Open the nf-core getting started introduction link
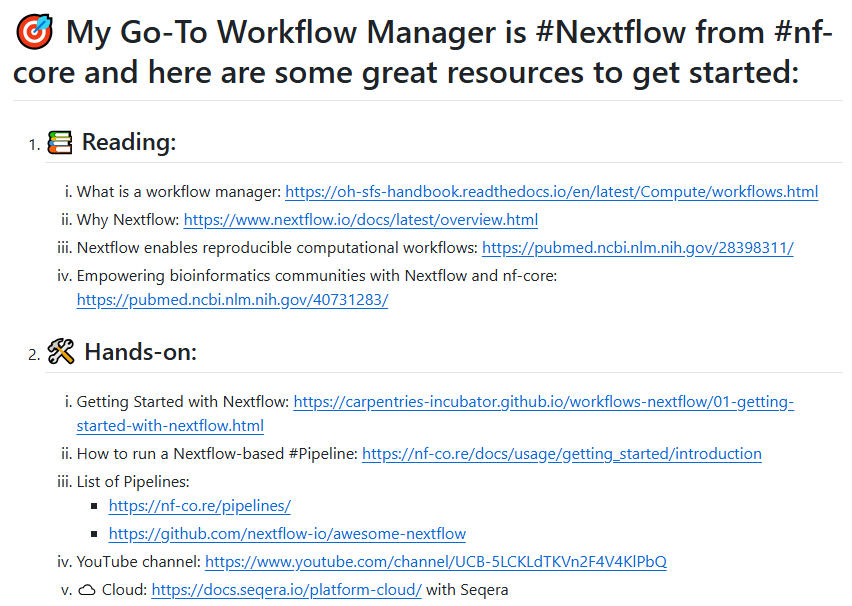852x606 pixels. 561,454
